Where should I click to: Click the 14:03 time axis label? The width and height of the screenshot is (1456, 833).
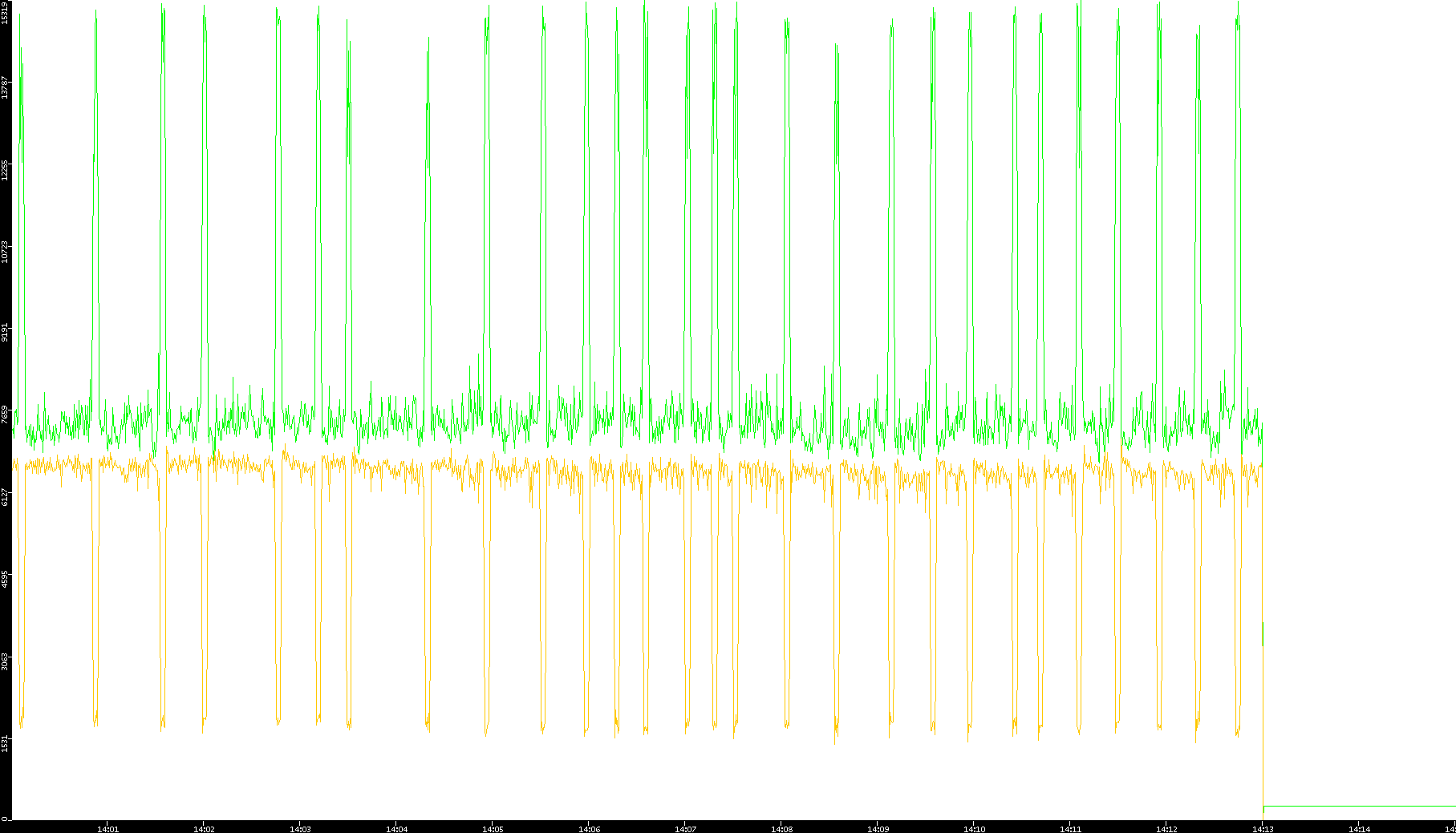pyautogui.click(x=300, y=829)
